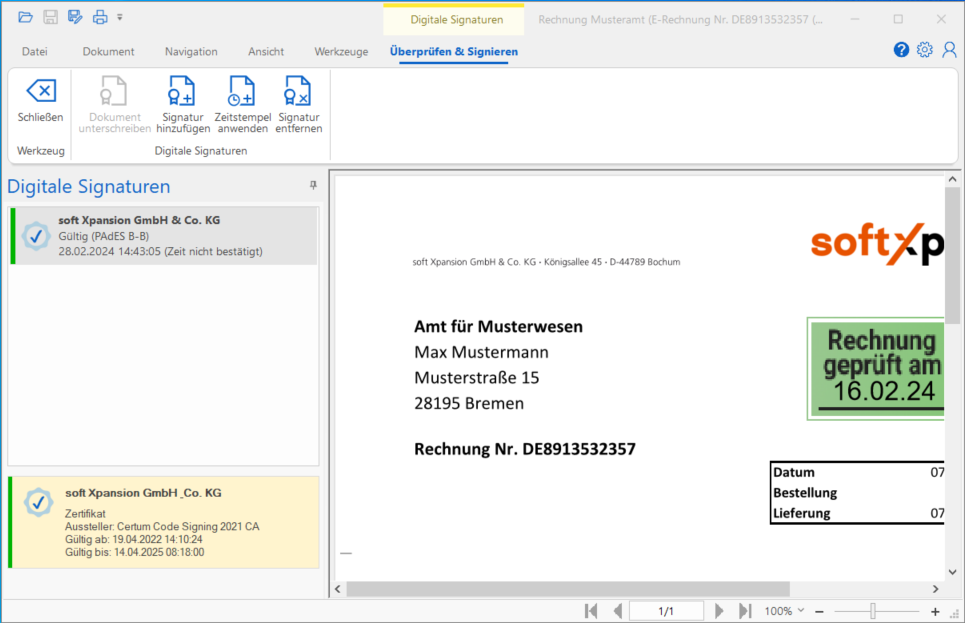This screenshot has height=623, width=965.
Task: Click the page number input field
Action: pos(665,611)
